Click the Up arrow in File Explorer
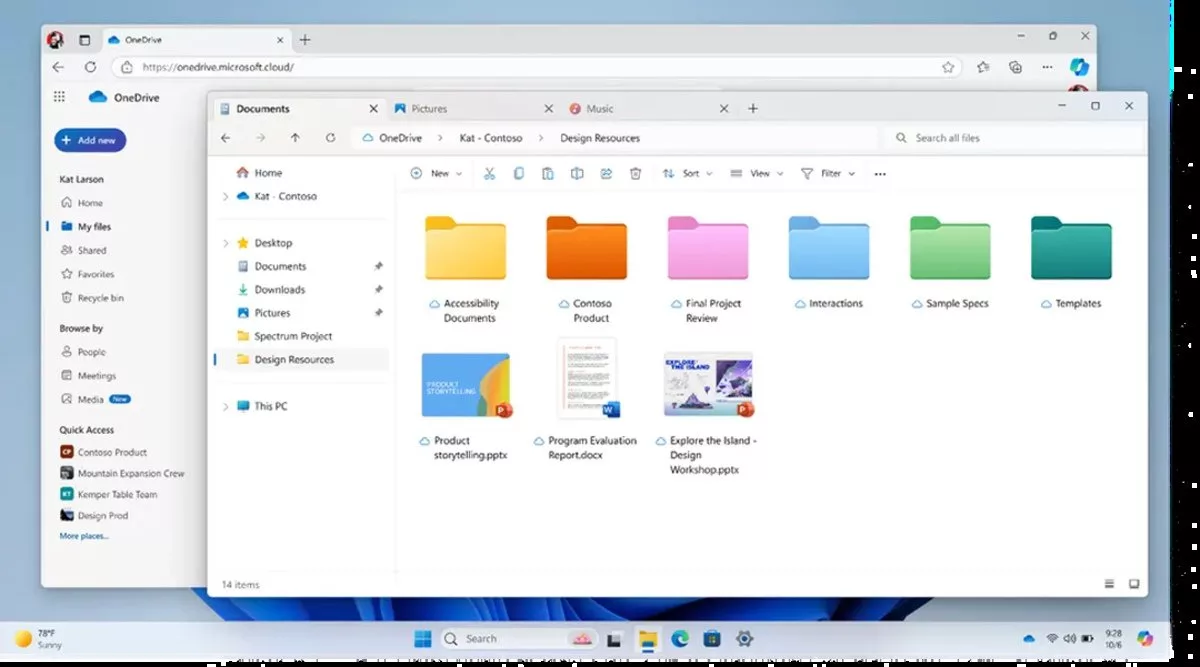1200x667 pixels. (295, 138)
